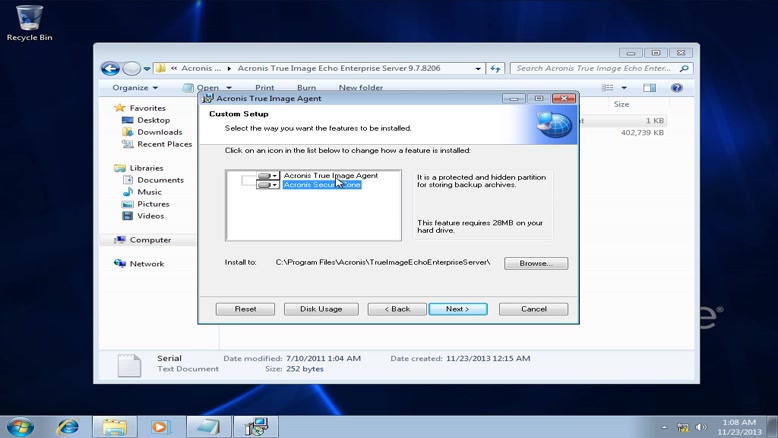Image resolution: width=778 pixels, height=438 pixels.
Task: Open Recent Places in the navigation pane
Action: (x=164, y=144)
